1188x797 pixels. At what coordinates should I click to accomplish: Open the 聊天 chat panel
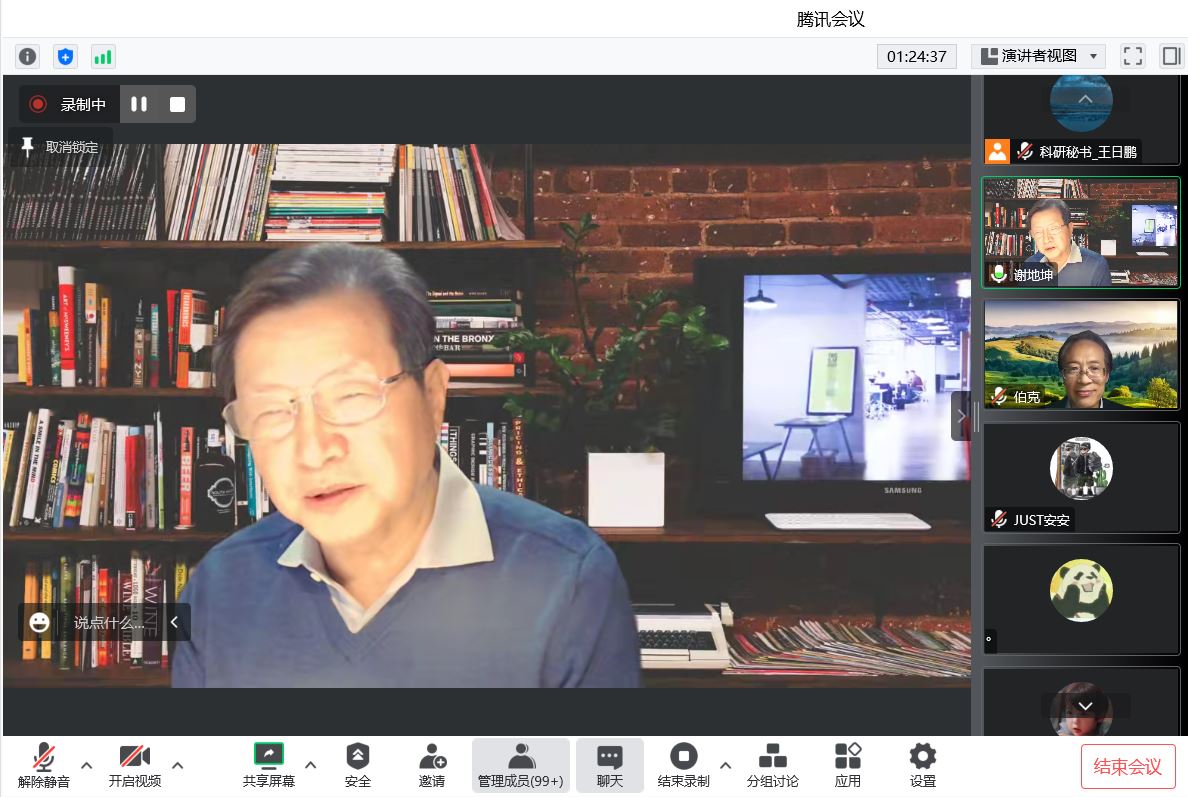[609, 766]
